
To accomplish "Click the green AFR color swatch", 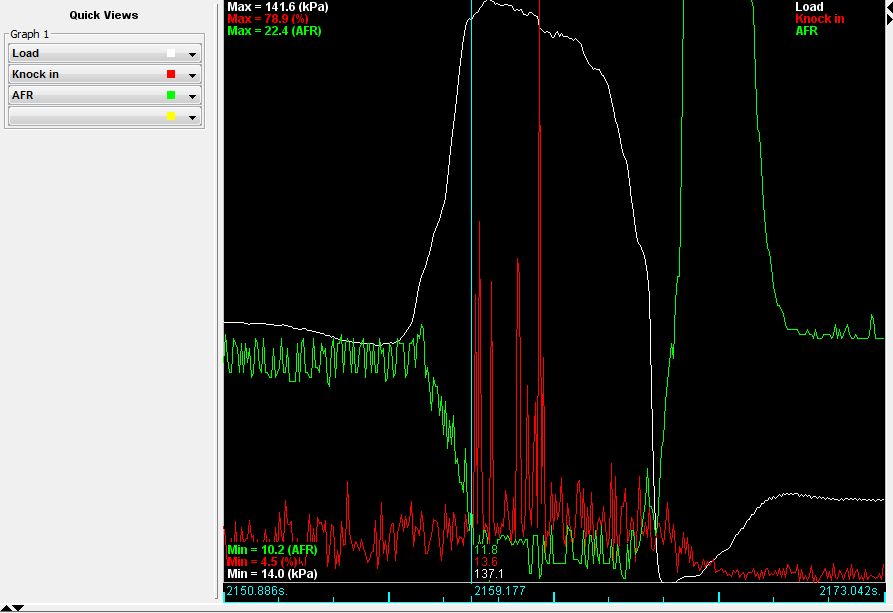I will (x=171, y=95).
